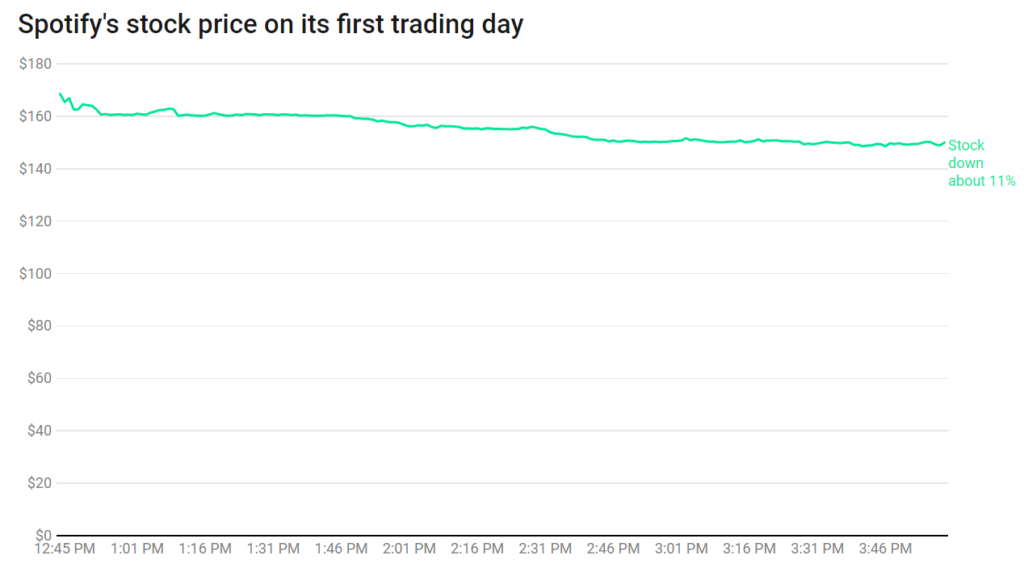Click the 3:46 PM time label
Image resolution: width=1024 pixels, height=568 pixels.
885,549
